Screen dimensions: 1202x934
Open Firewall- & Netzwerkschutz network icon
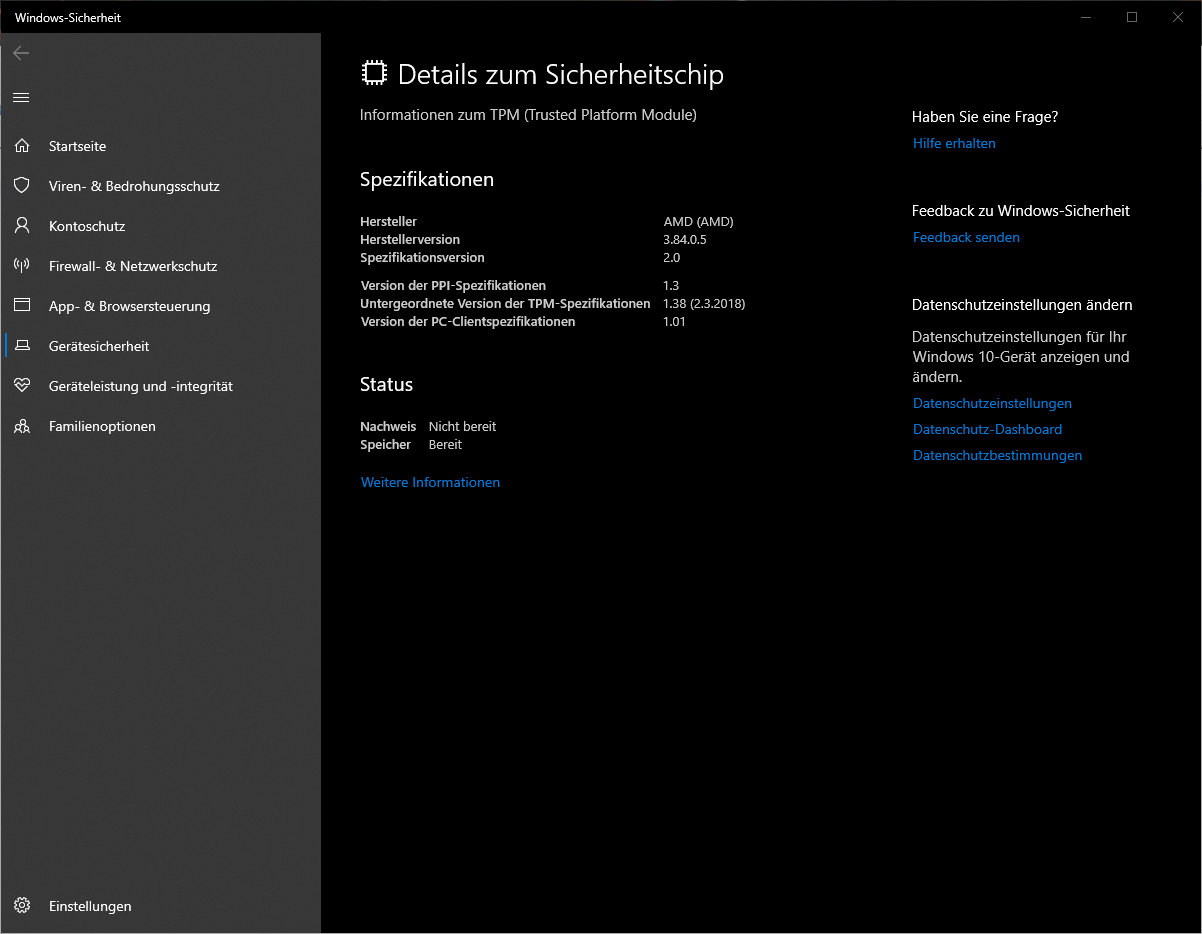pyautogui.click(x=22, y=266)
